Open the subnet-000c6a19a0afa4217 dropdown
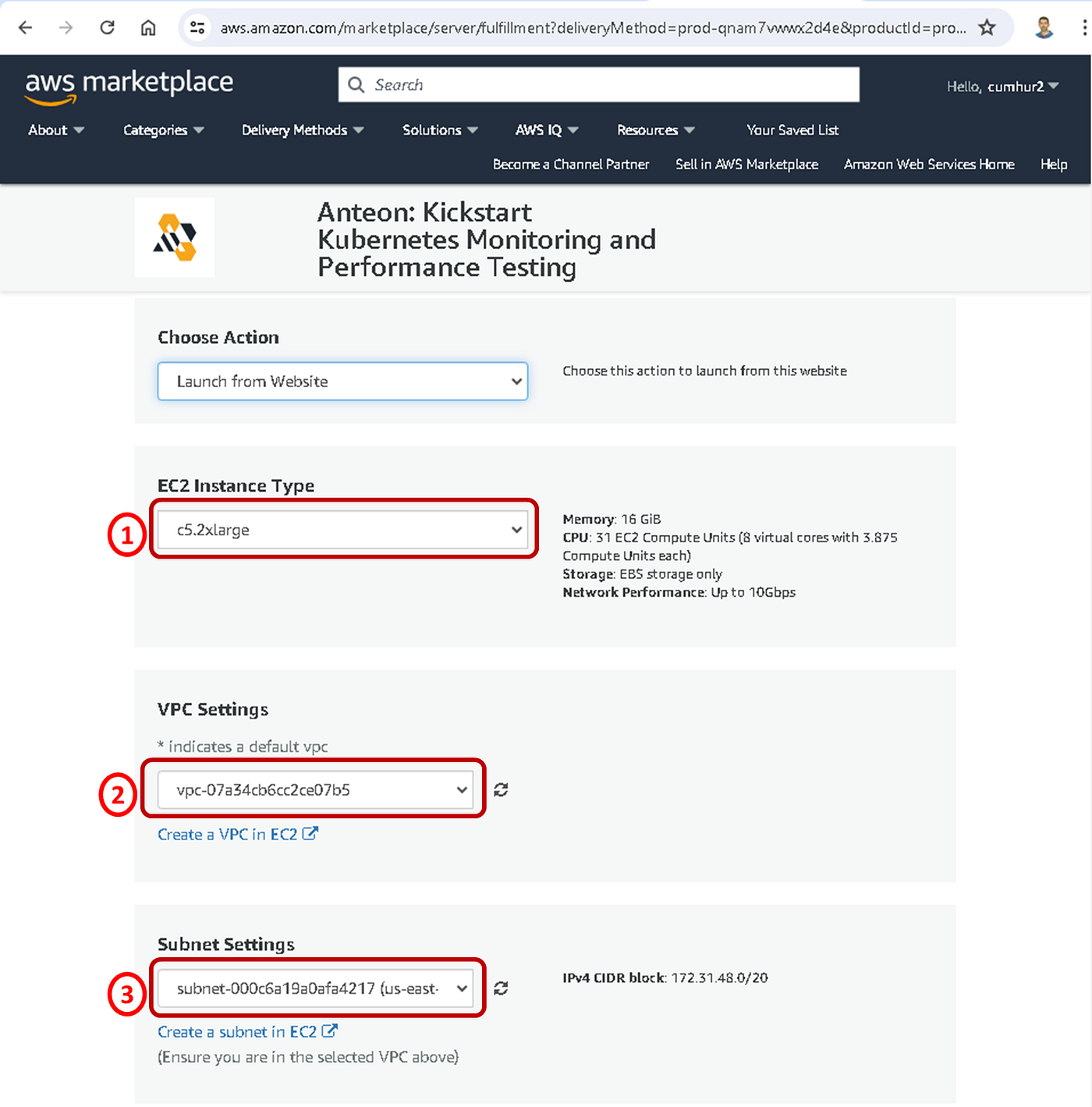 click(x=315, y=988)
